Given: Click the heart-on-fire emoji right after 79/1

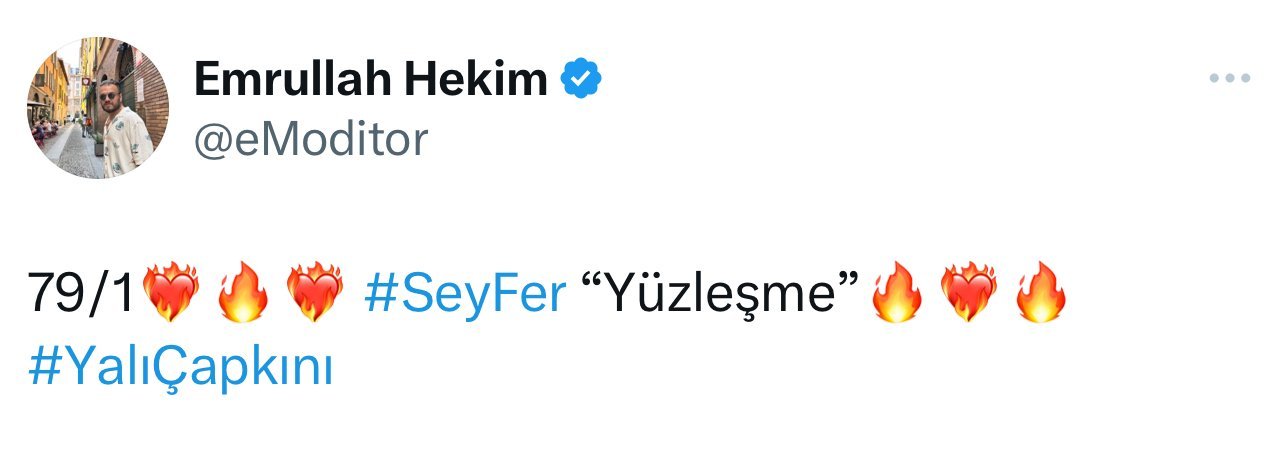Looking at the screenshot, I should (172, 295).
